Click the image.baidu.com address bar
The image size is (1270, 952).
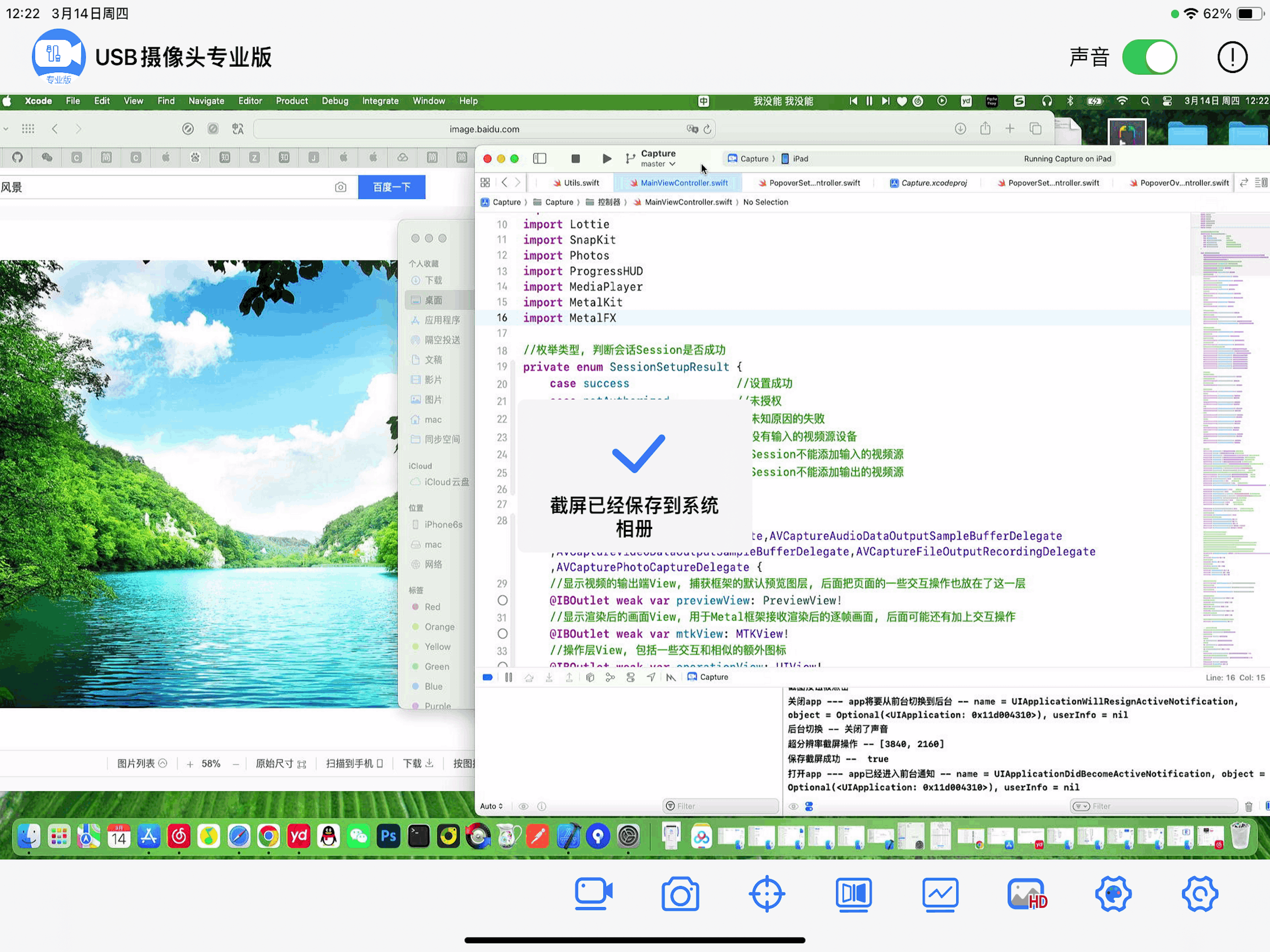point(484,129)
